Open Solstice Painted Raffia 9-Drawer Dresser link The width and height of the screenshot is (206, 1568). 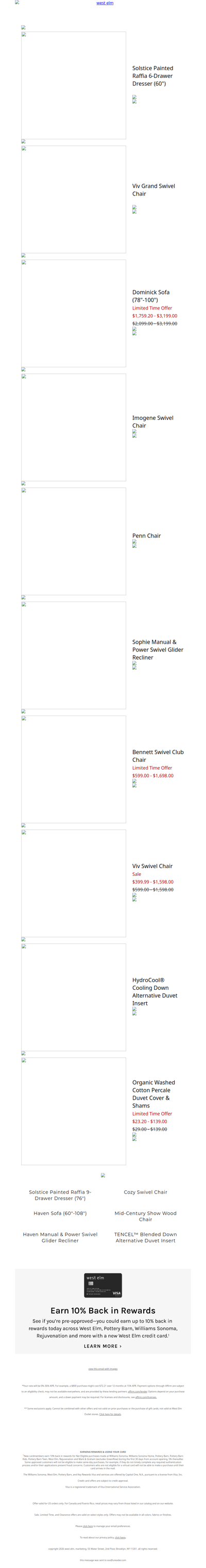point(60,1196)
